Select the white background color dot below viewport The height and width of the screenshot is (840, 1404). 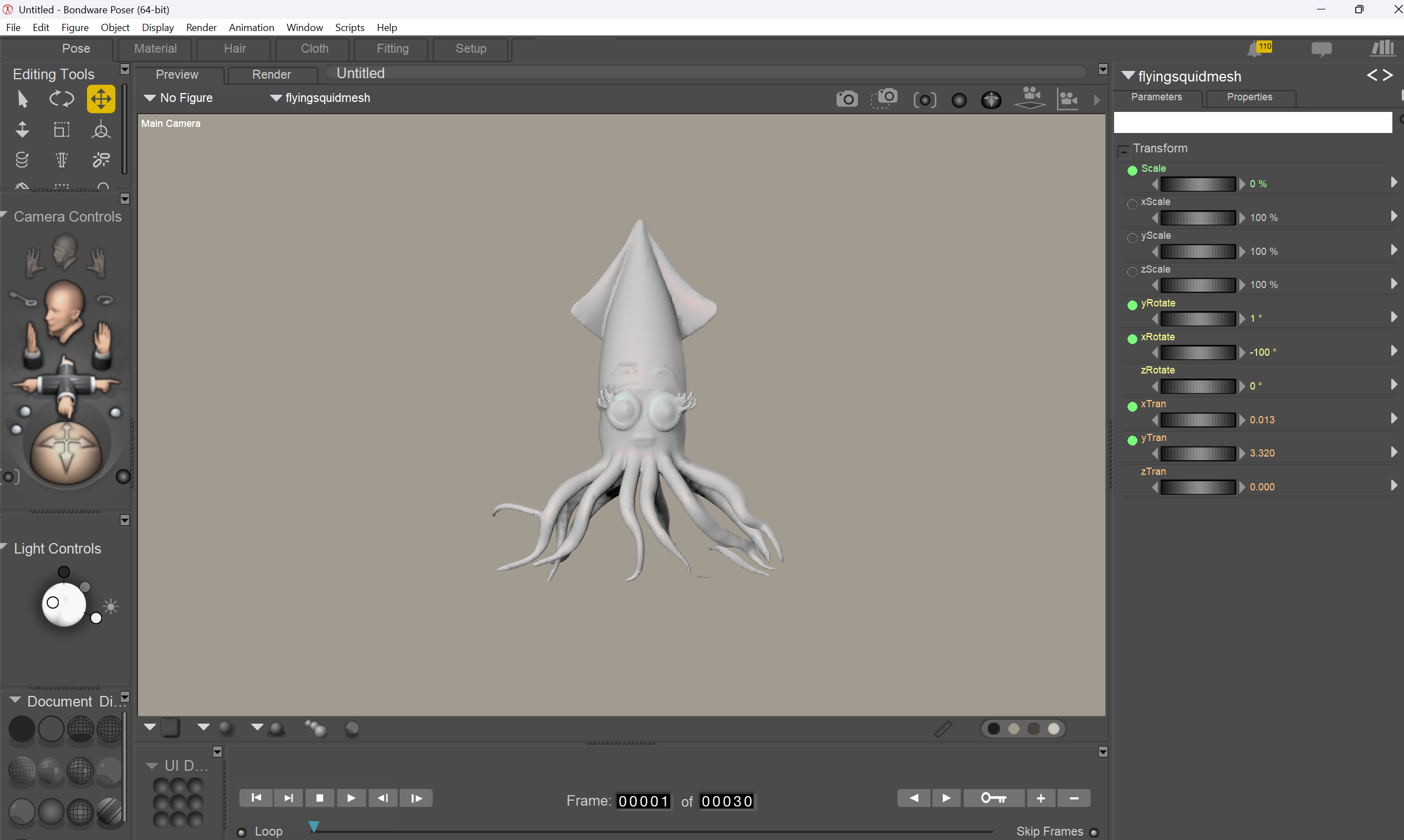[1054, 729]
